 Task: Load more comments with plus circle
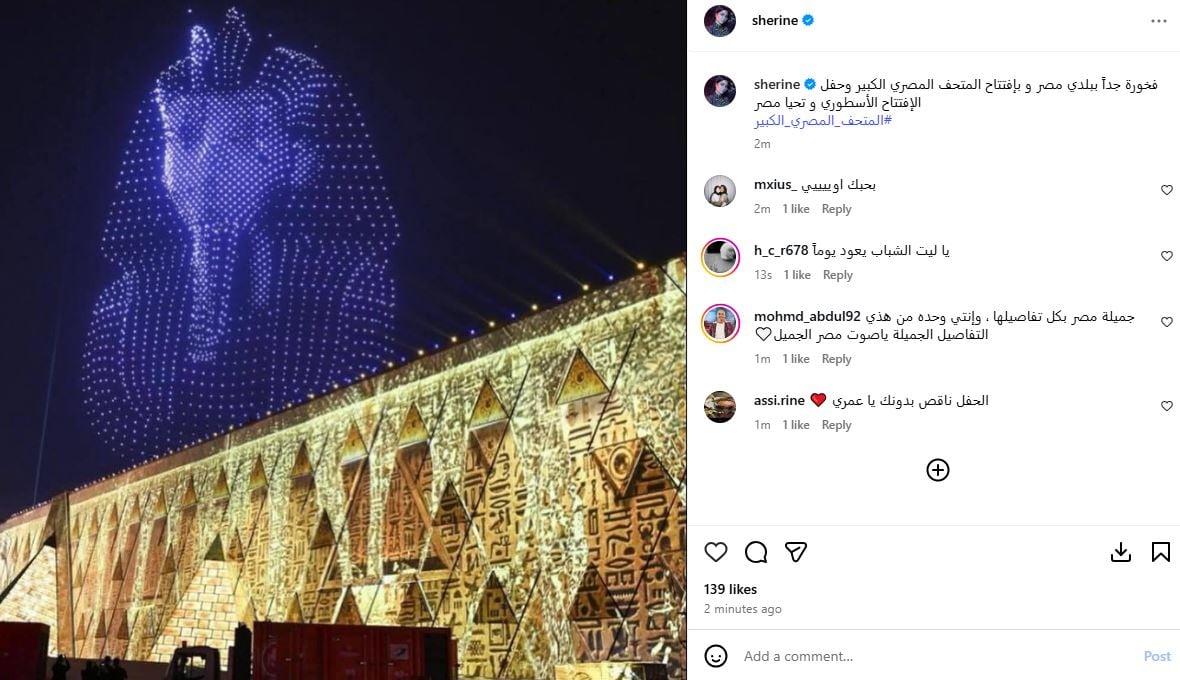tap(938, 470)
